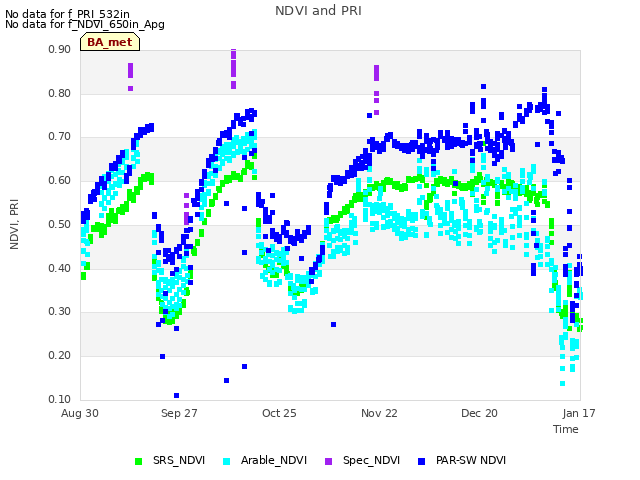Click the Nov 22 x-axis tick label
Viewport: 640px width, 480px height.
379,413
